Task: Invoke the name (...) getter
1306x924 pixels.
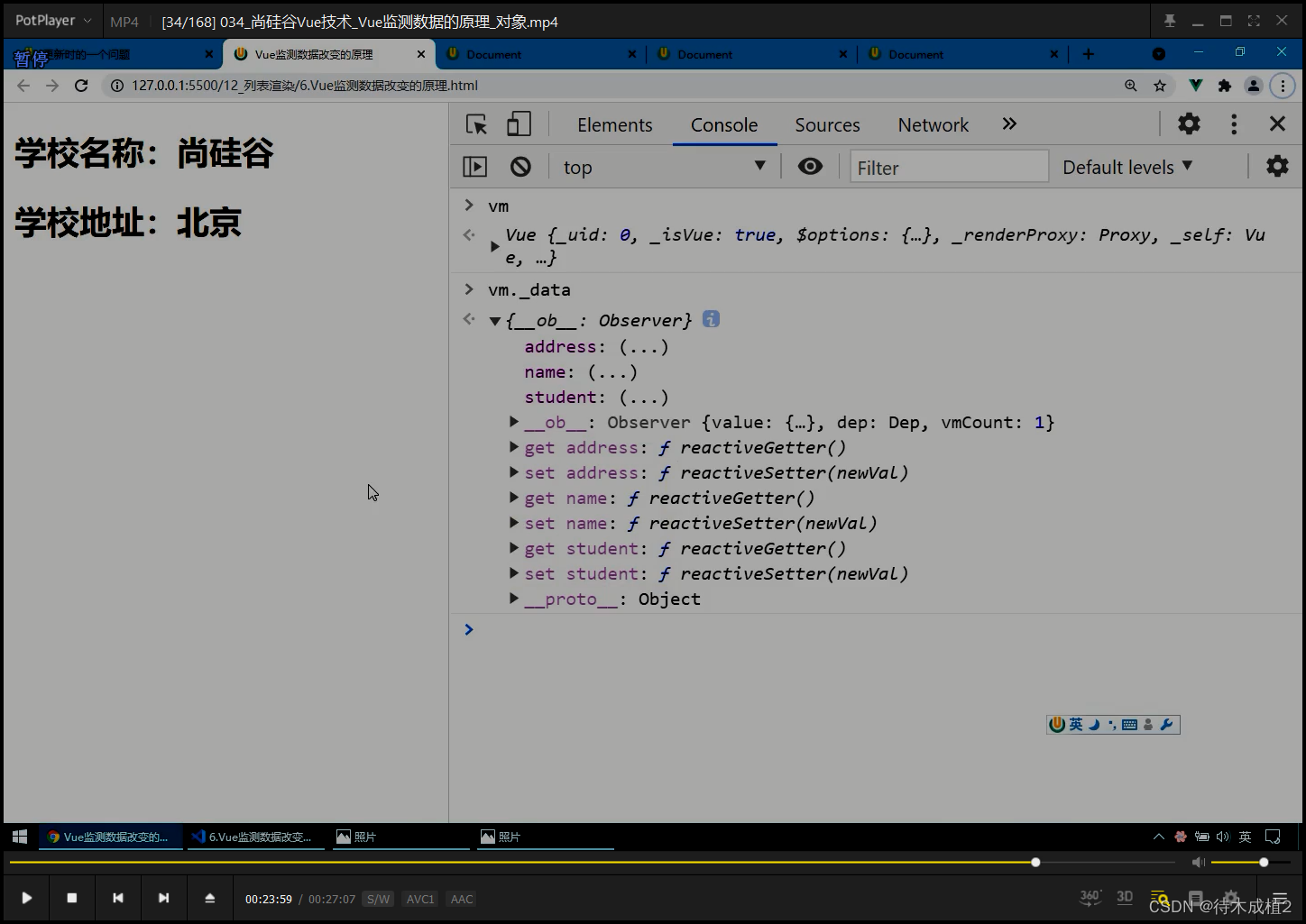Action: click(612, 372)
